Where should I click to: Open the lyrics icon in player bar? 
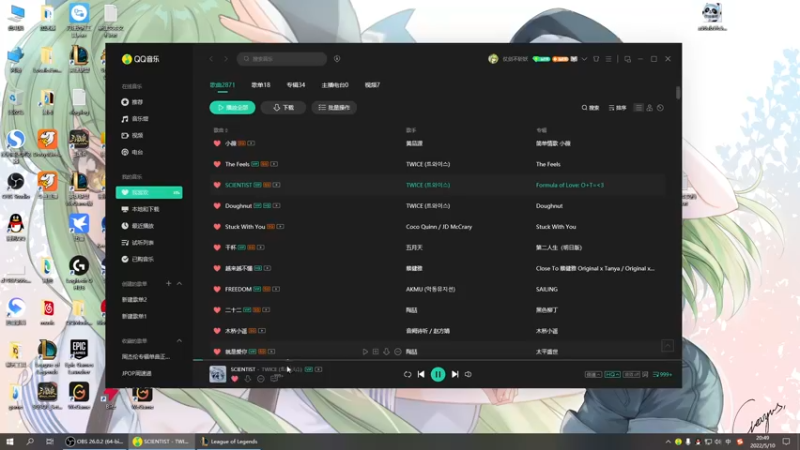tap(645, 374)
